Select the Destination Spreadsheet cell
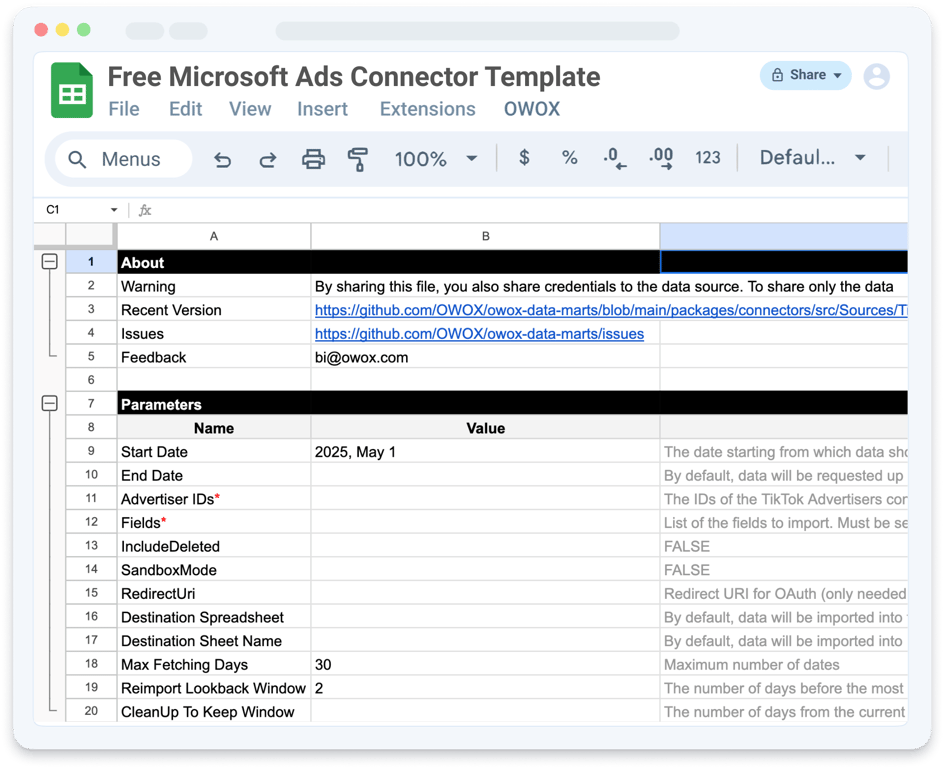 tap(214, 617)
